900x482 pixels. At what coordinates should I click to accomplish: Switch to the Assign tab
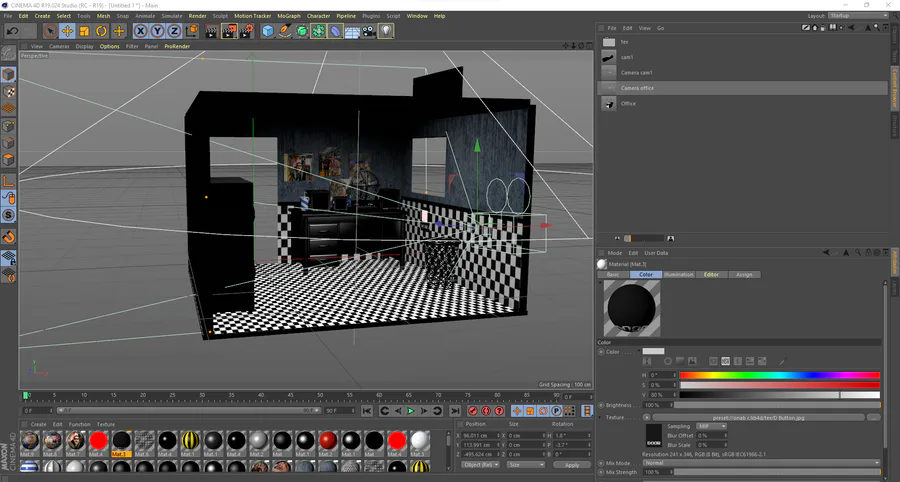[x=744, y=275]
